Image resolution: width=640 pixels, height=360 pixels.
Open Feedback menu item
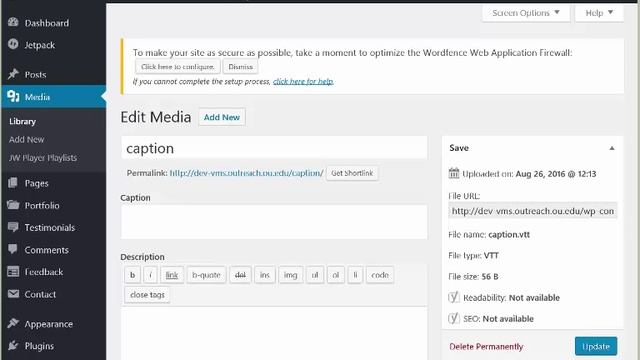coord(43,272)
